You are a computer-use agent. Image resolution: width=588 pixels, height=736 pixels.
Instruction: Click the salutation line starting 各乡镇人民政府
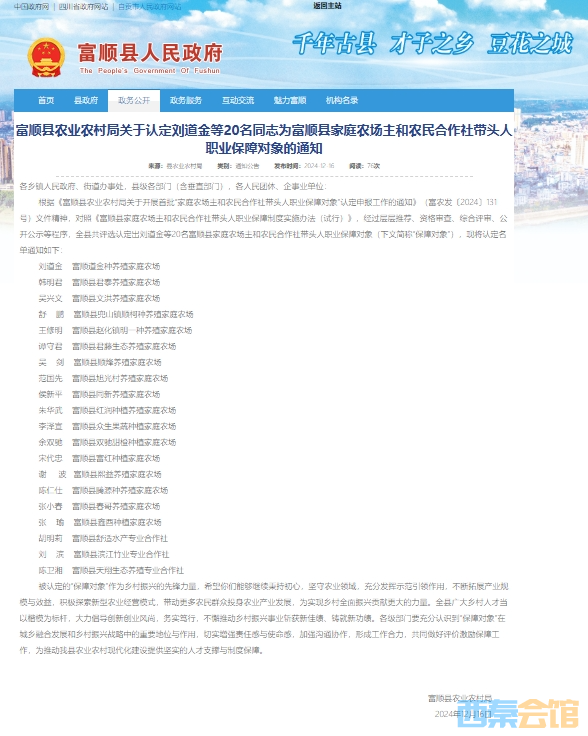point(173,186)
